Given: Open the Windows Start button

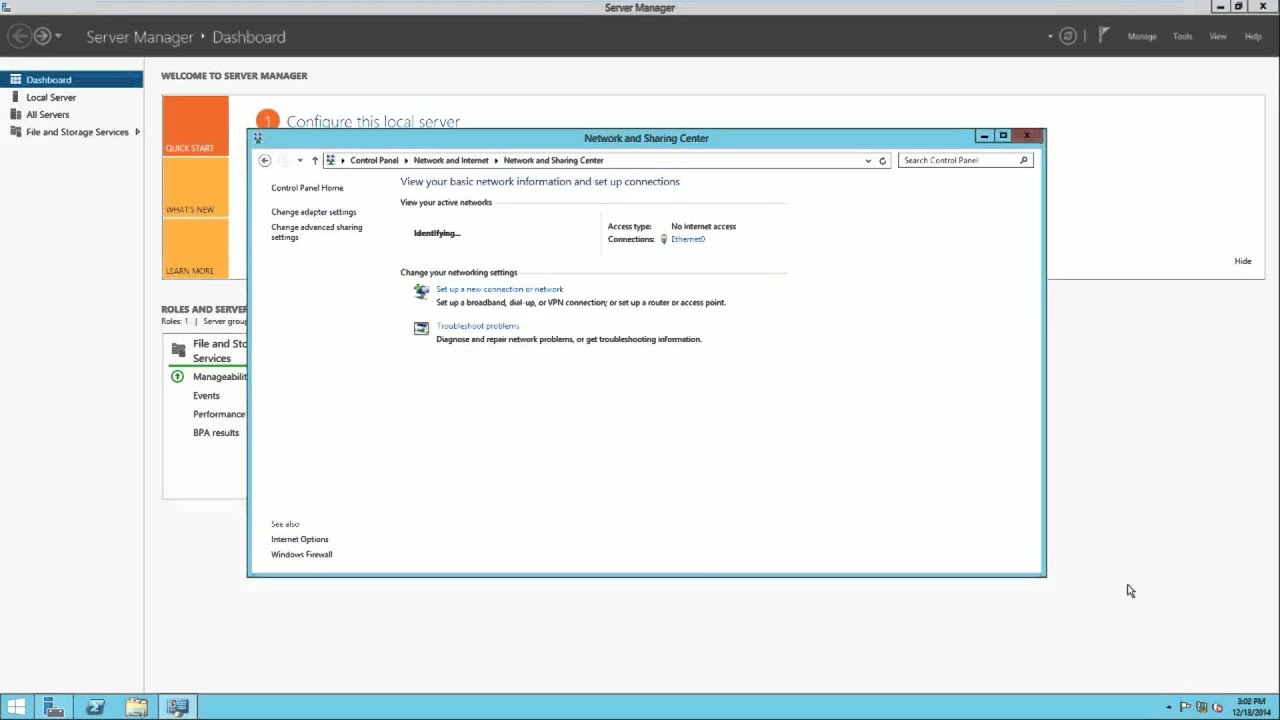Looking at the screenshot, I should pyautogui.click(x=16, y=707).
